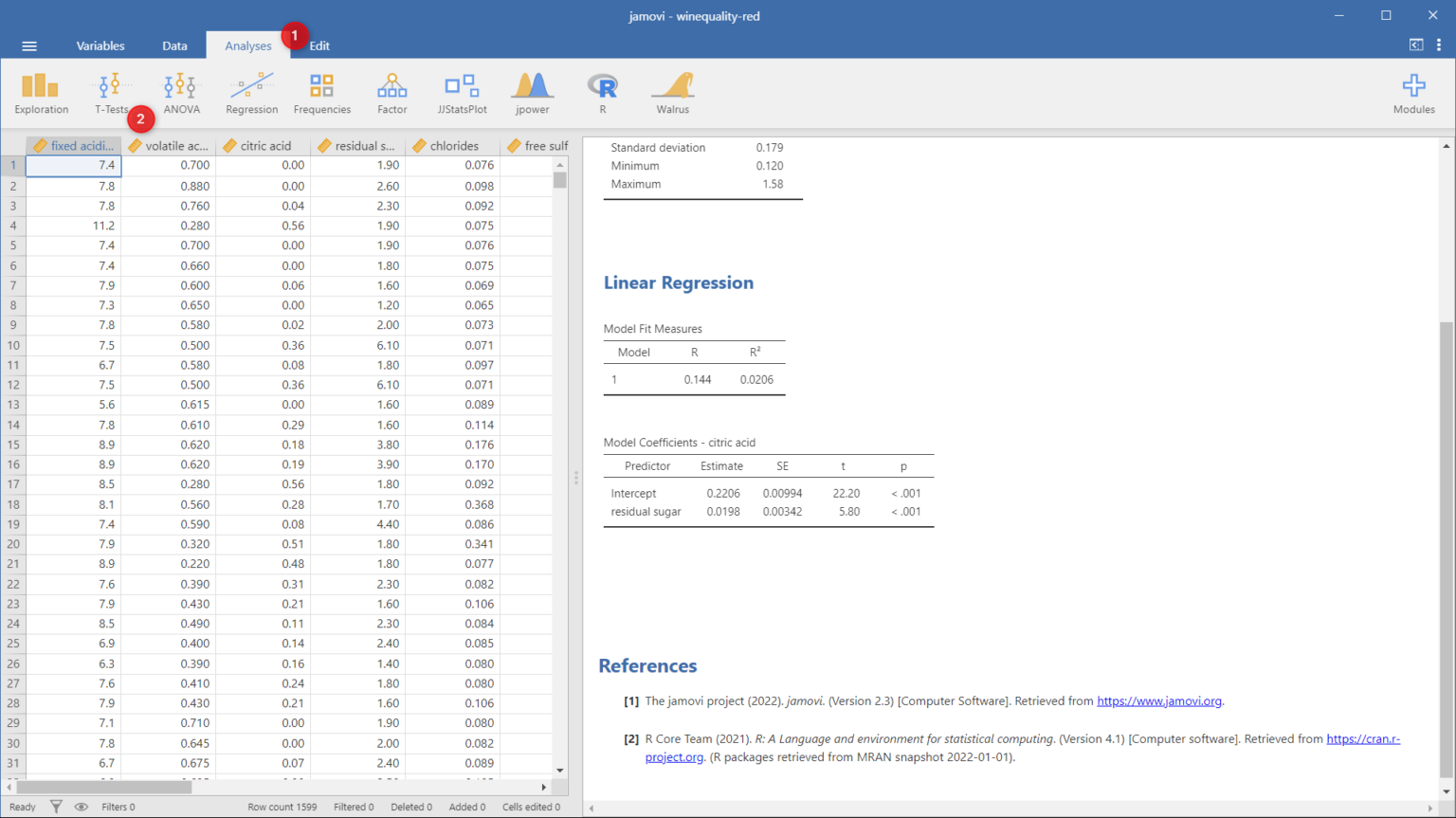Open the https://www.jamovi.org link
This screenshot has height=818, width=1456.
(x=1159, y=701)
